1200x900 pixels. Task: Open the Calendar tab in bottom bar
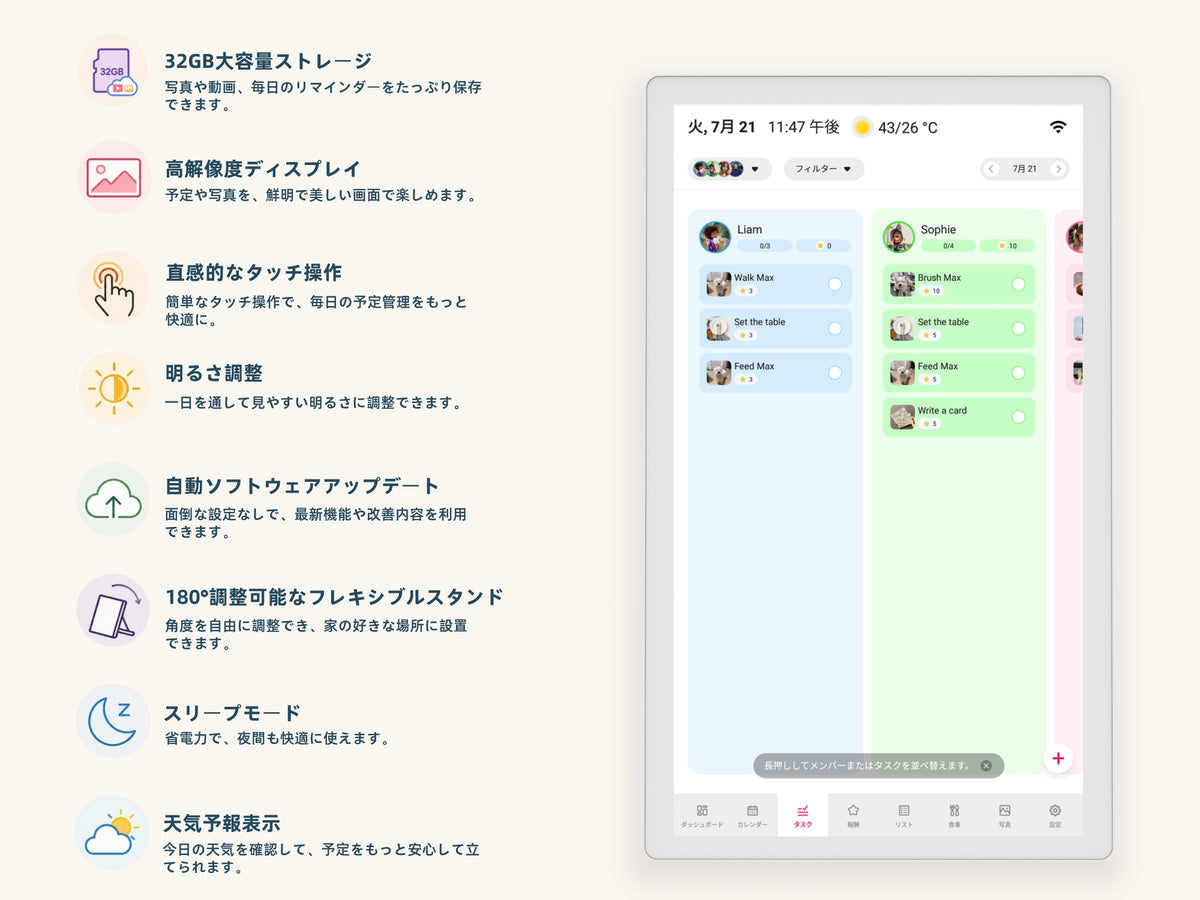coord(752,815)
